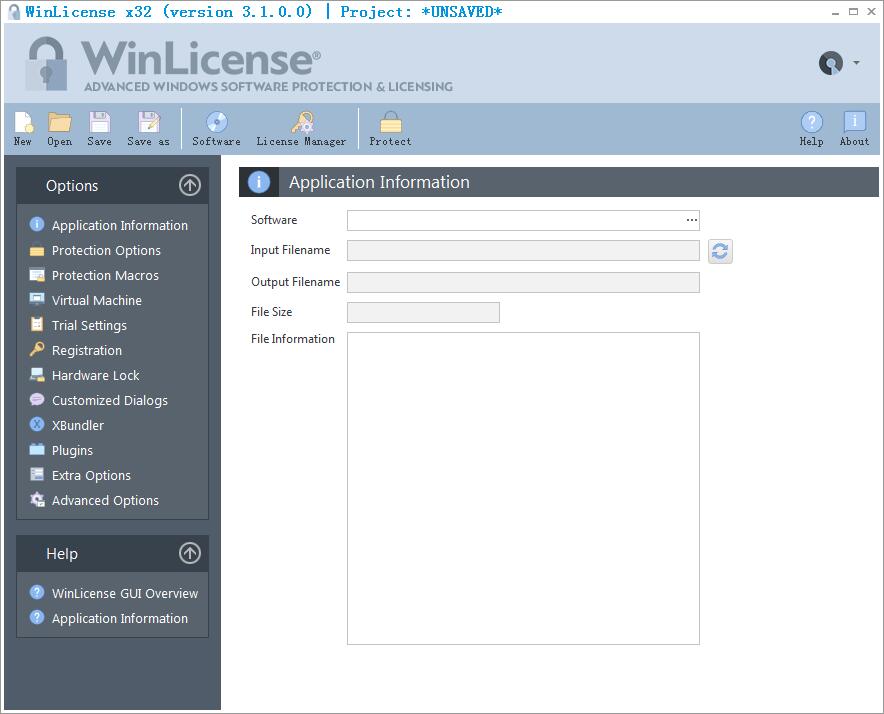This screenshot has width=884, height=714.
Task: Open the Protection Macros section
Action: pos(105,275)
